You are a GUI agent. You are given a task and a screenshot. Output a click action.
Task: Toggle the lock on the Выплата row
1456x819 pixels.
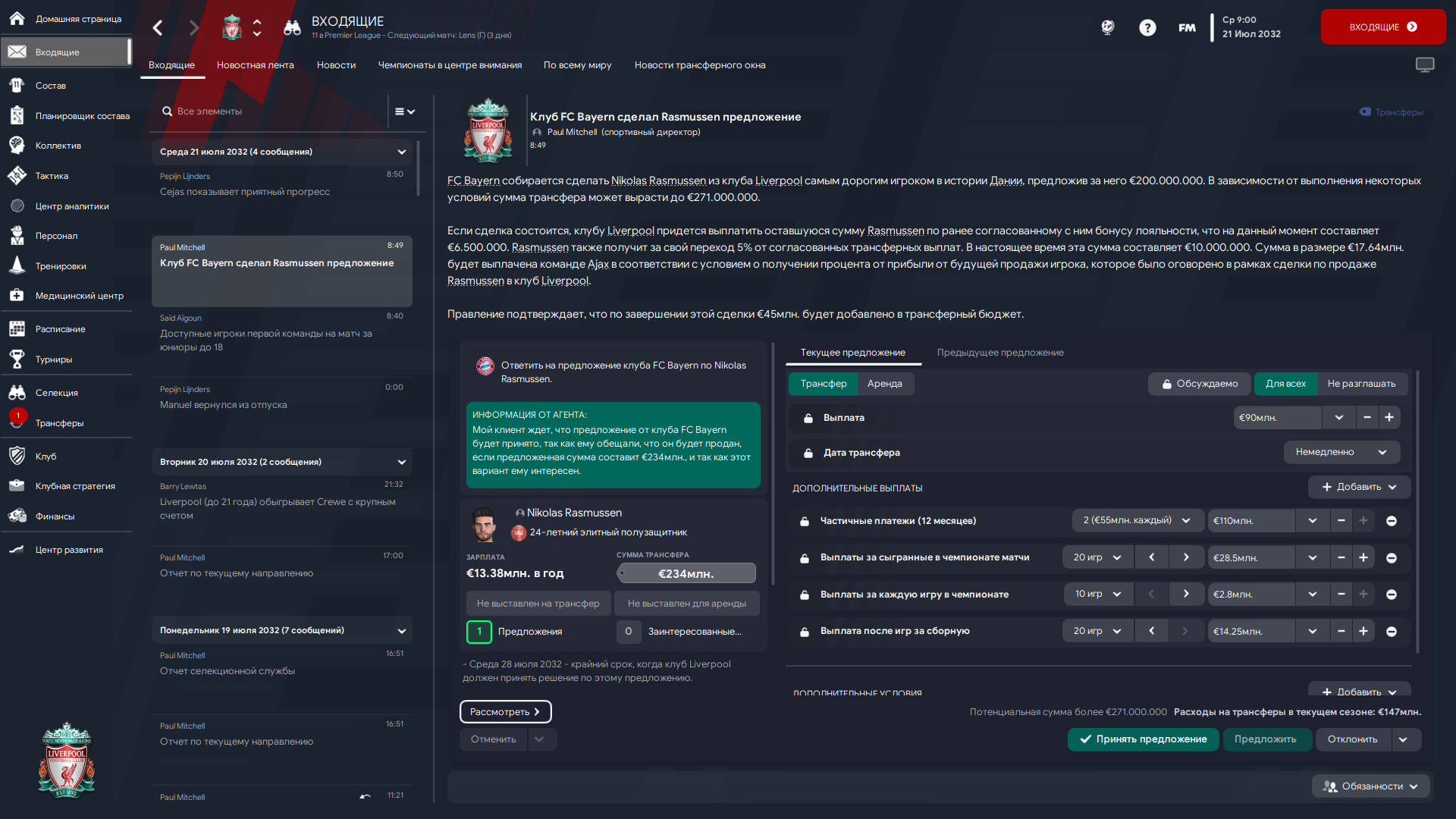[808, 418]
